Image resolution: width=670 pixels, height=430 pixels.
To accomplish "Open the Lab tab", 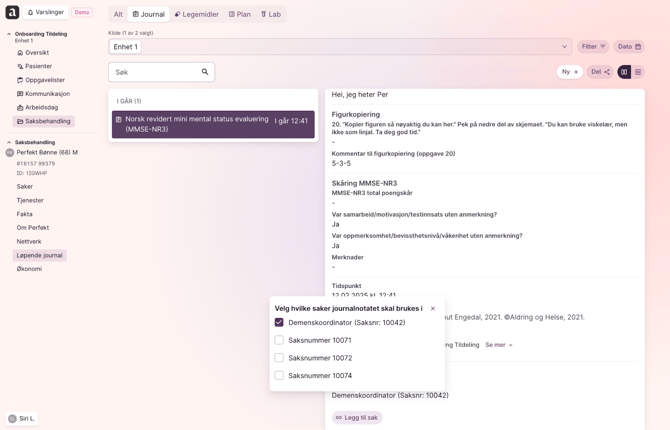I will click(x=271, y=14).
